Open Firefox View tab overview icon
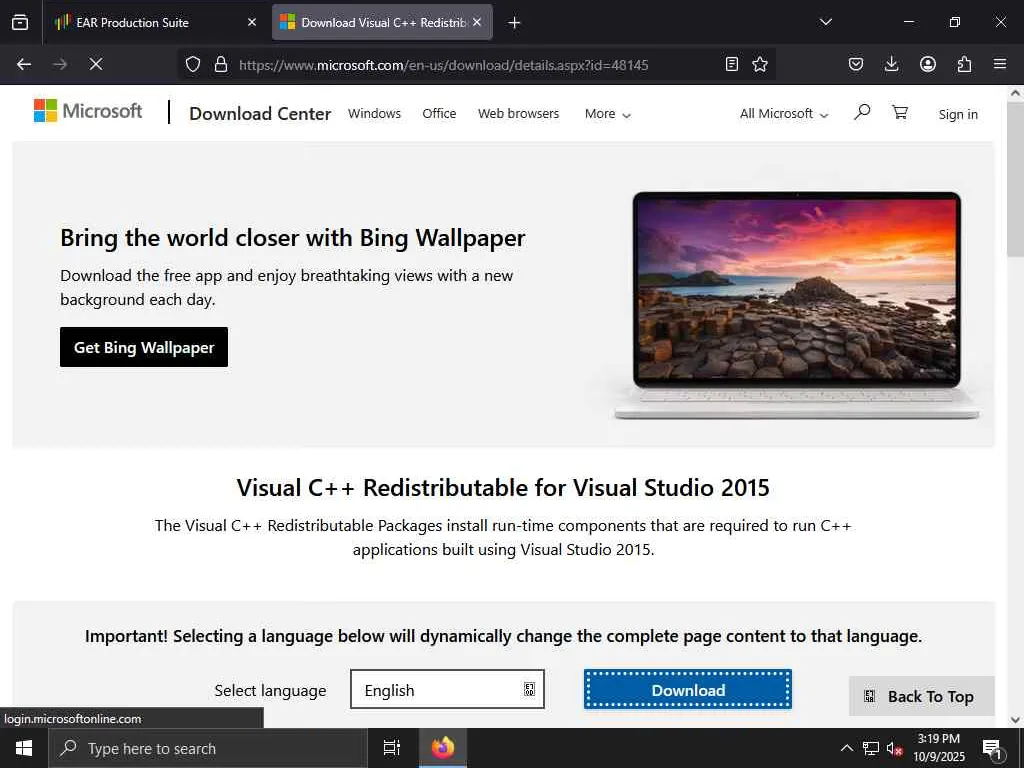The height and width of the screenshot is (768, 1024). click(20, 22)
